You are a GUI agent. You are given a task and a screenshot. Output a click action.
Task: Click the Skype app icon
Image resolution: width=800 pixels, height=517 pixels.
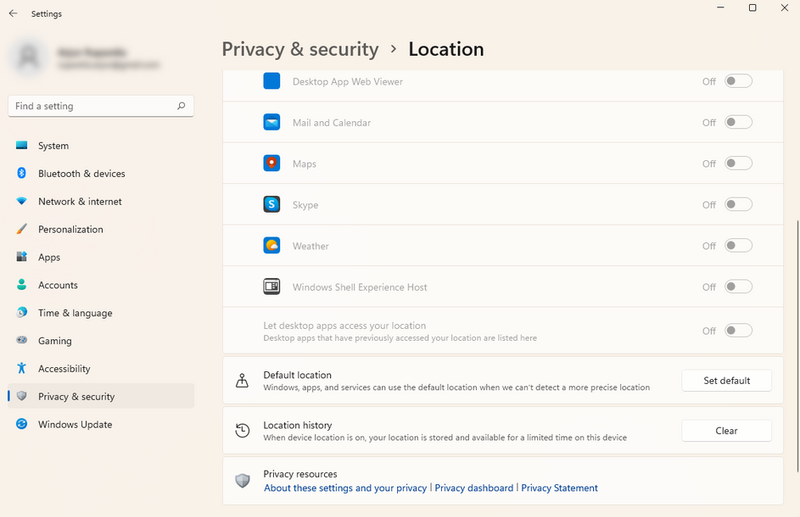tap(272, 205)
